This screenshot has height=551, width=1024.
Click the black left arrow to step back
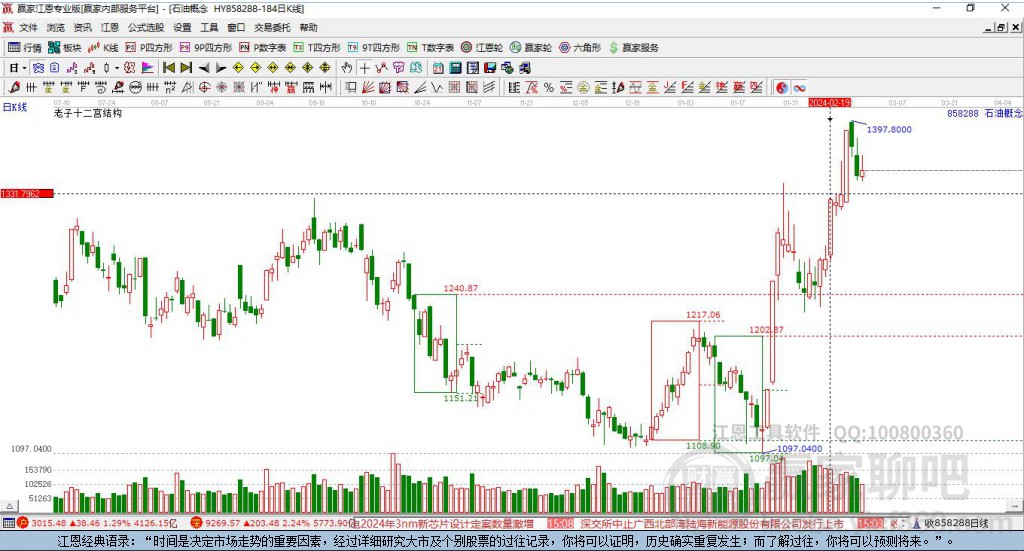click(204, 68)
